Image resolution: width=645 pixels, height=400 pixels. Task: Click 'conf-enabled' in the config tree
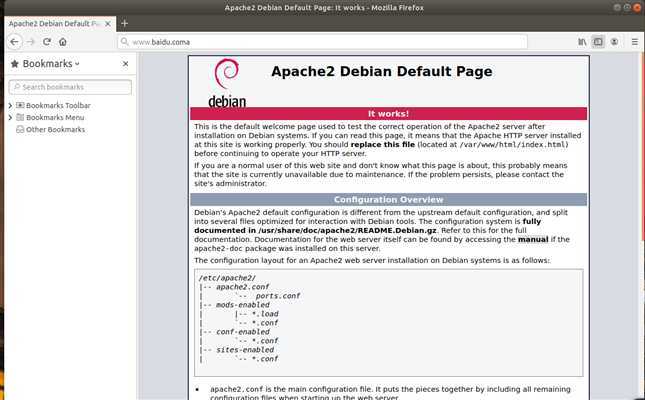(243, 332)
